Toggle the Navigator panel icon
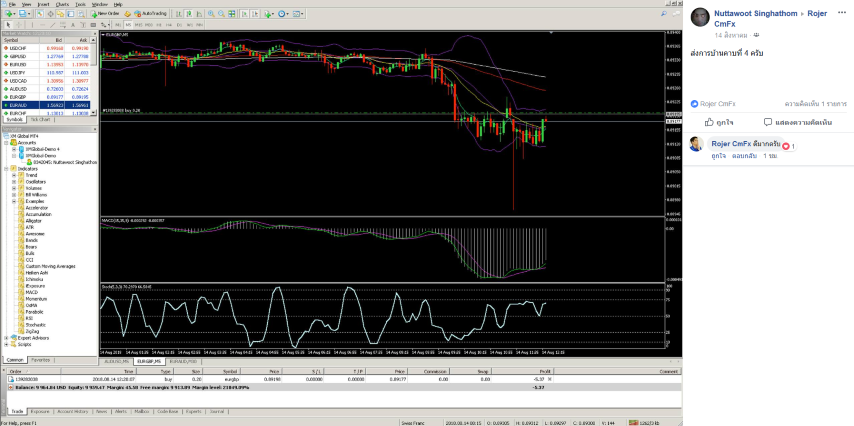Viewport: 854px width, 426px height. 60,14
